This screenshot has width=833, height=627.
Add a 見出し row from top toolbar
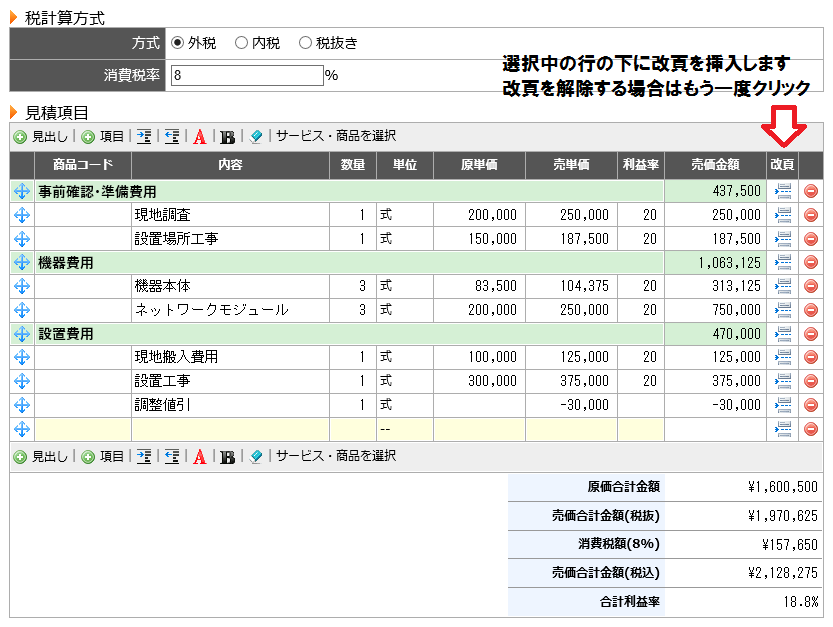pyautogui.click(x=41, y=137)
